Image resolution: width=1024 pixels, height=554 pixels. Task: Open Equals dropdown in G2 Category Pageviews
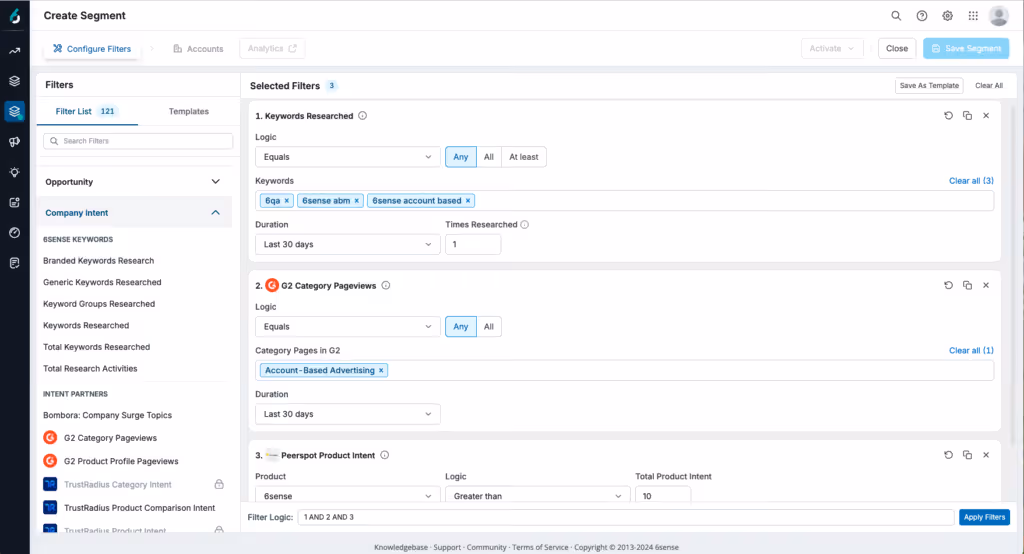(x=347, y=327)
